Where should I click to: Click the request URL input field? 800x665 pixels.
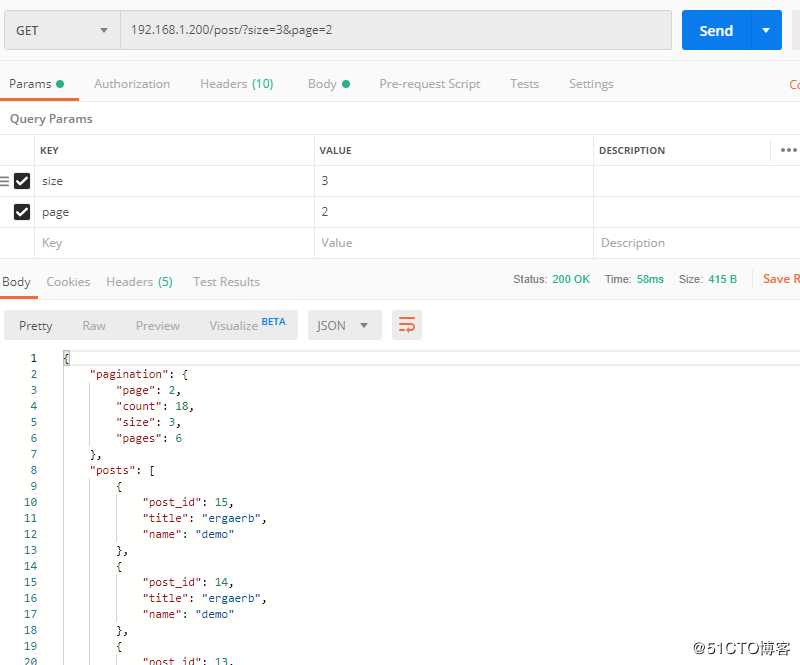[x=396, y=30]
